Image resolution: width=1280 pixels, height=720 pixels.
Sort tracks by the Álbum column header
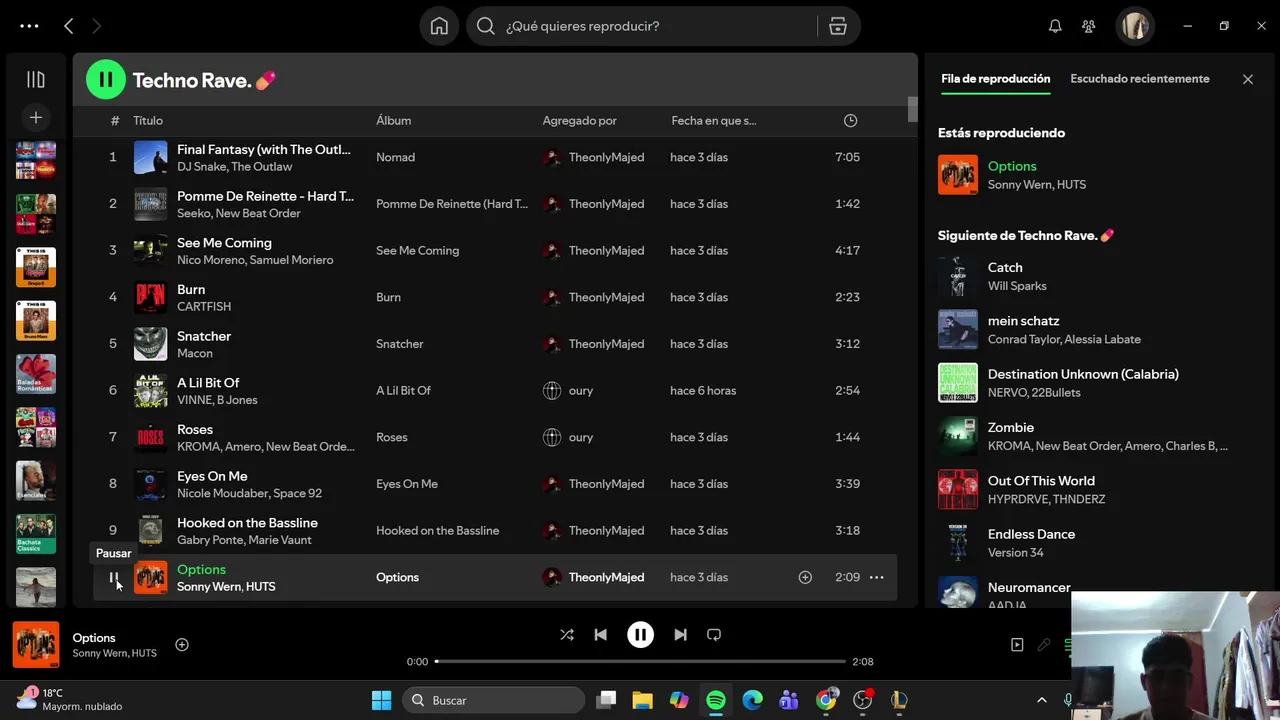[393, 120]
